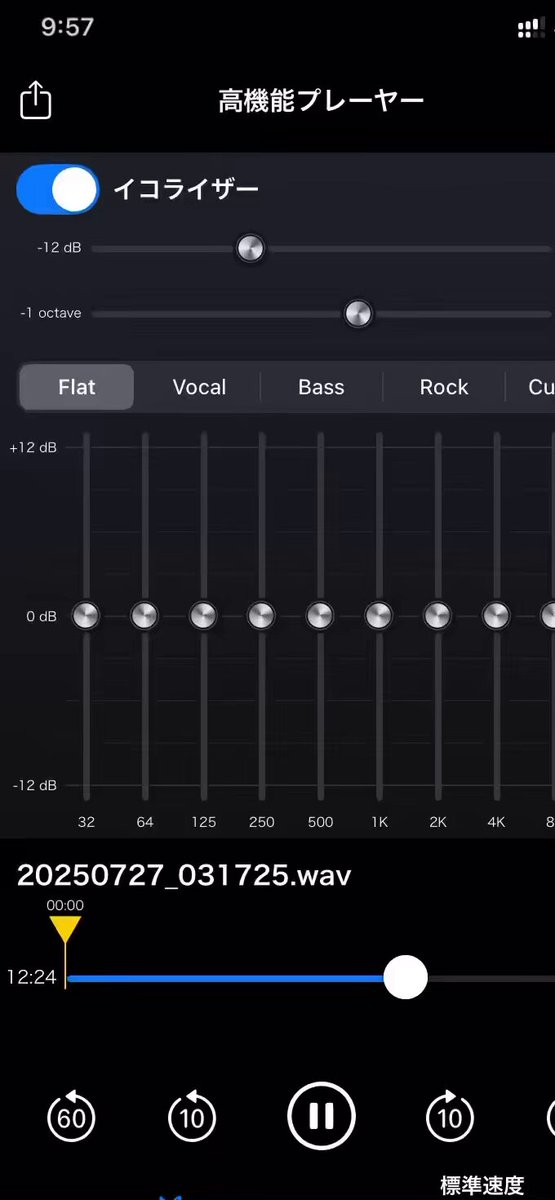Click the -1 octave pitch slider knob

tap(358, 314)
